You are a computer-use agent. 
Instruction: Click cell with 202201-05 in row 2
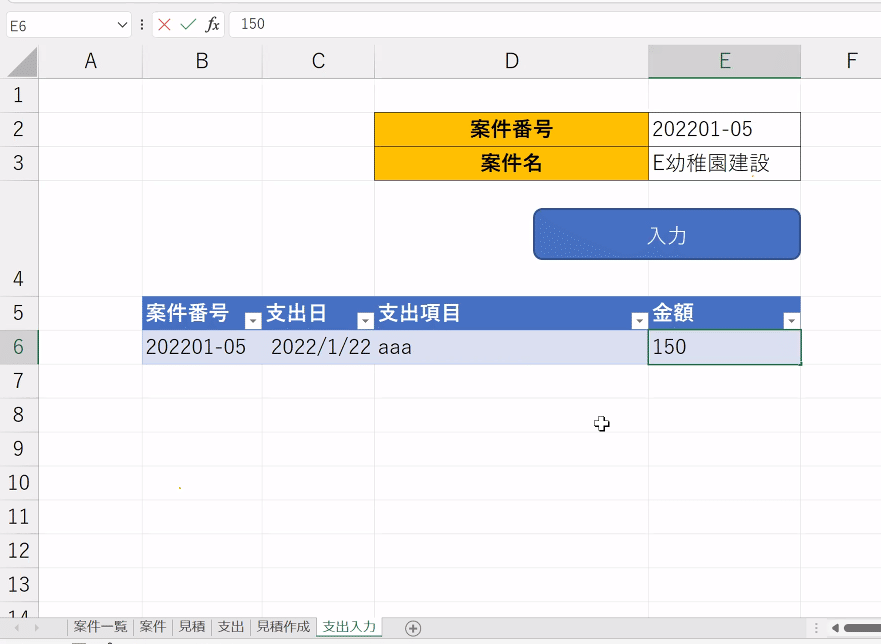(x=724, y=129)
